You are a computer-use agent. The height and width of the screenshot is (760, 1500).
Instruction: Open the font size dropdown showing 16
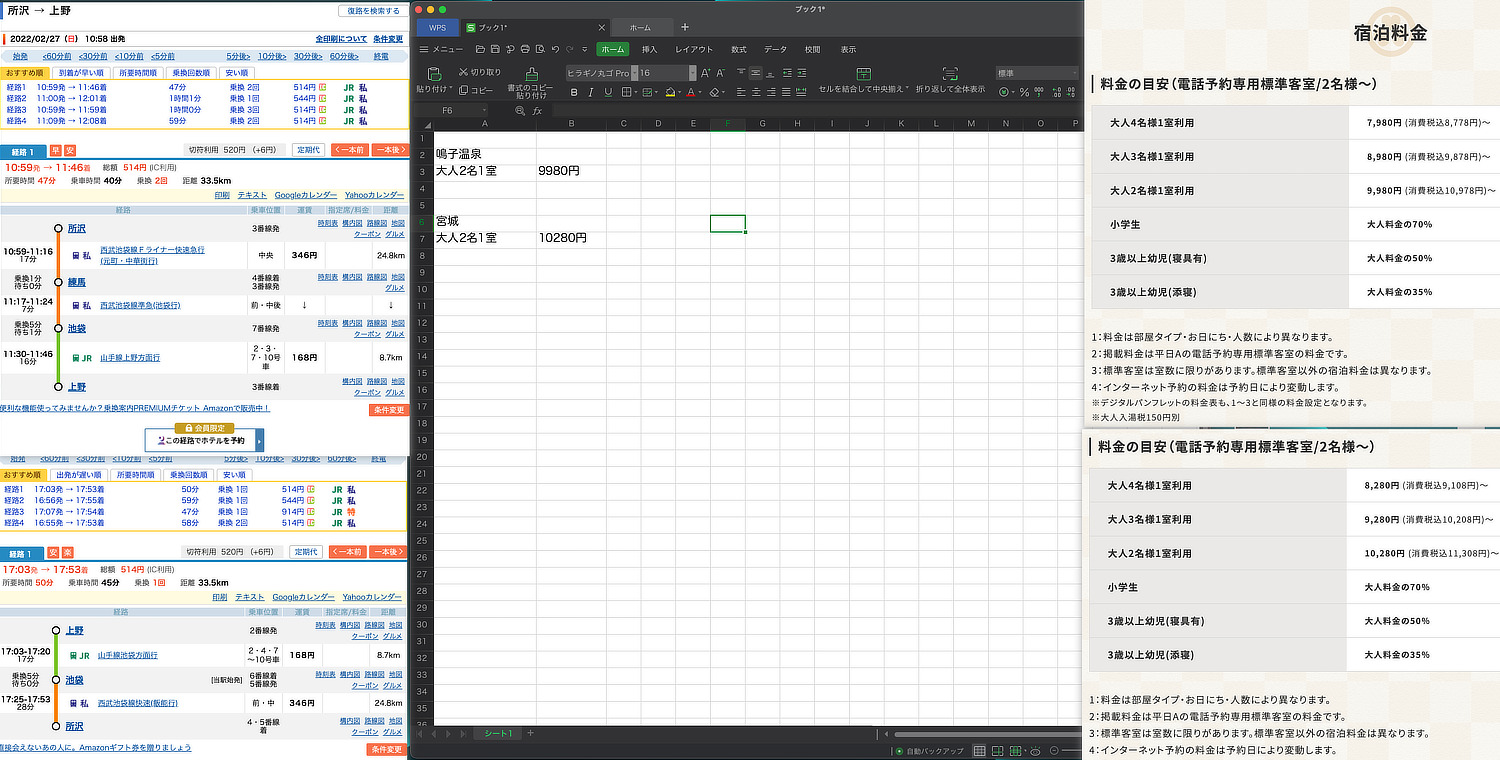pyautogui.click(x=693, y=73)
